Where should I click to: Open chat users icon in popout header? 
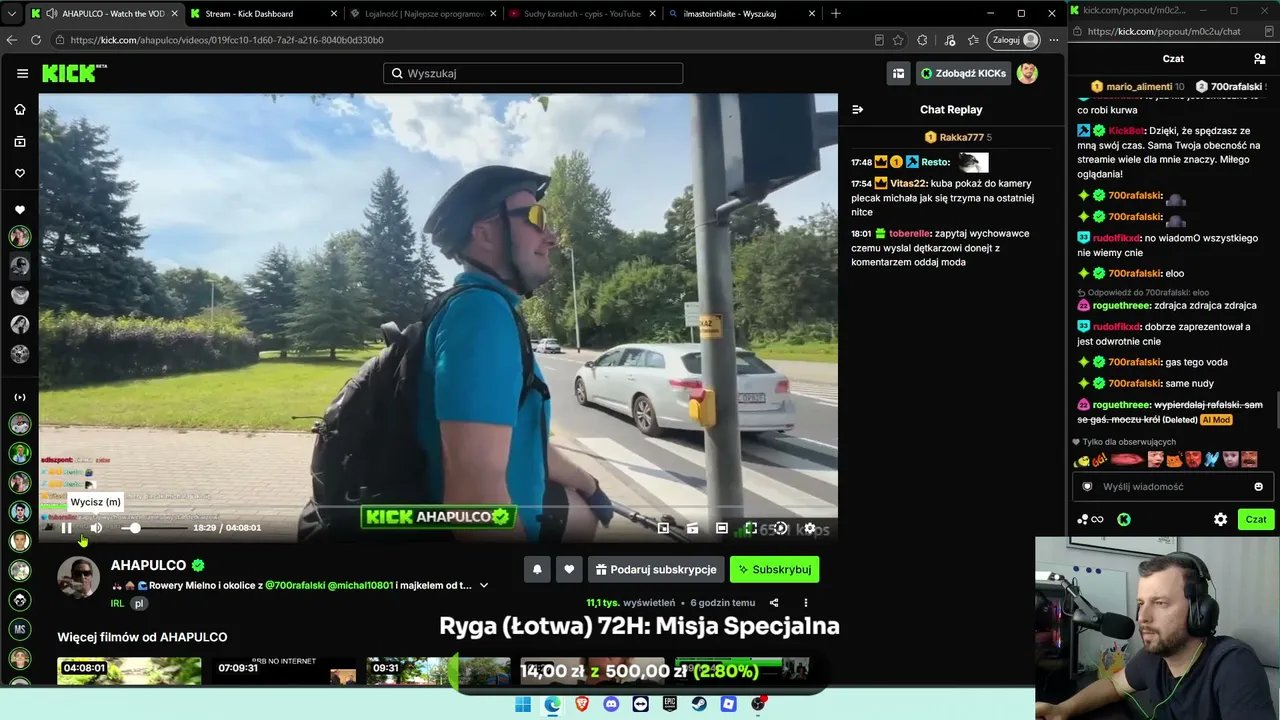tap(1259, 59)
